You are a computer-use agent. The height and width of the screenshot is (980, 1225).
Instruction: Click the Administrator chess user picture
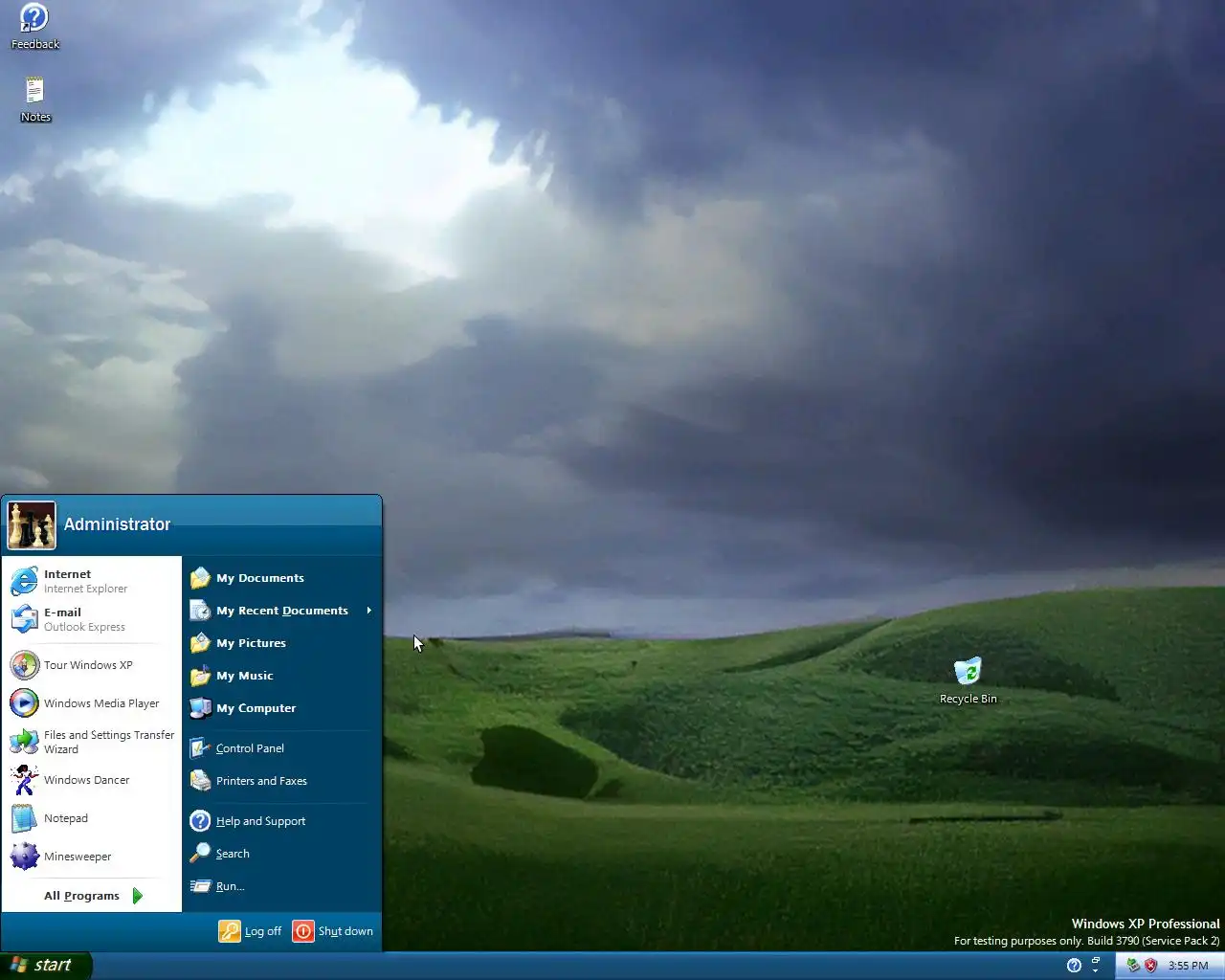click(x=32, y=525)
